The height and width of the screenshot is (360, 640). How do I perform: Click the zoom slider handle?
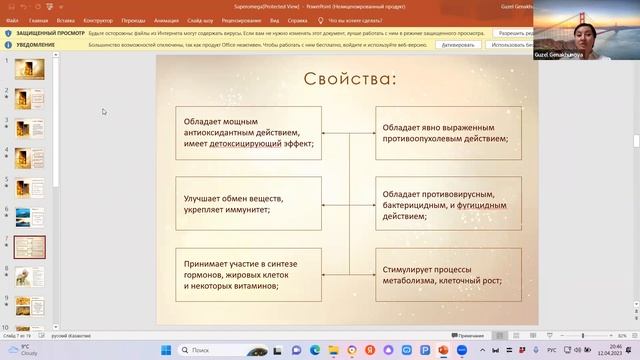(583, 336)
